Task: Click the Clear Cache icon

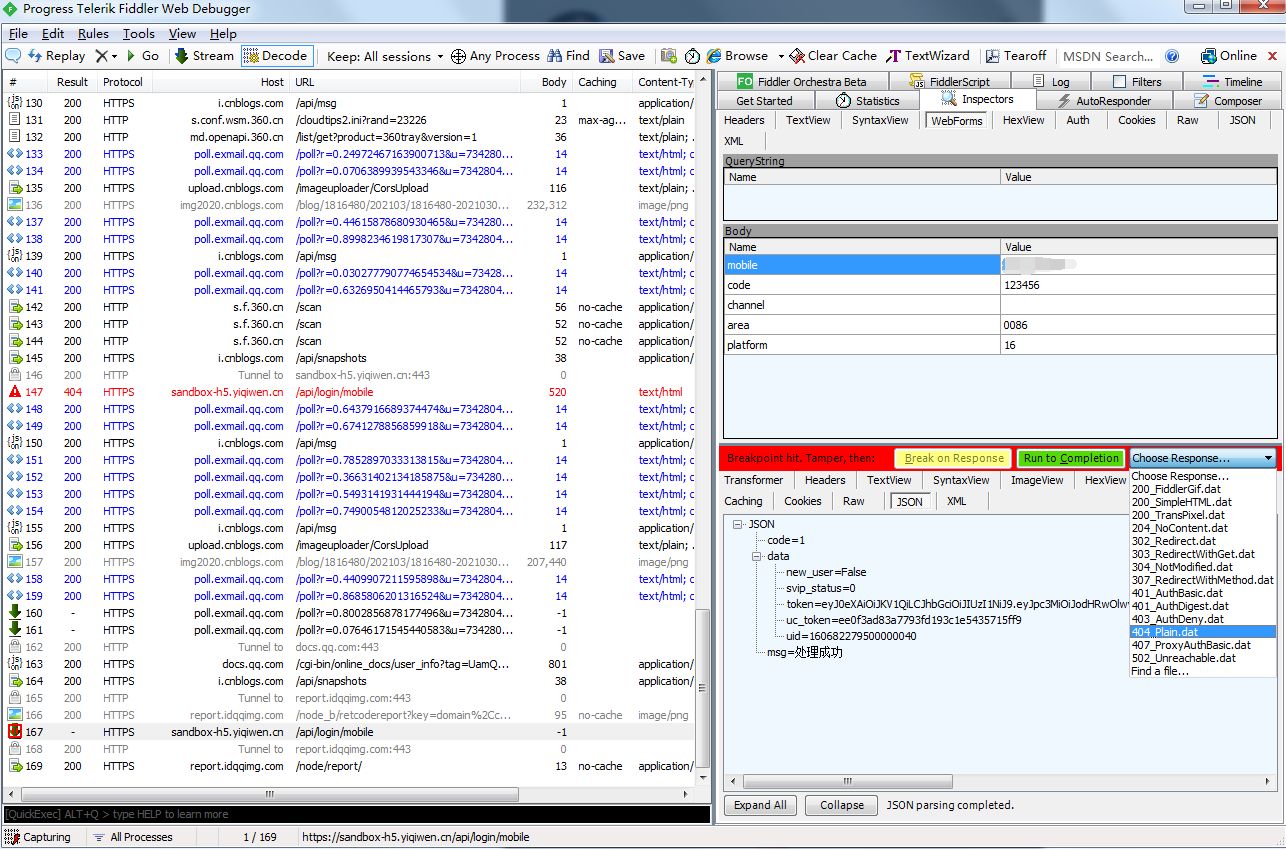Action: pyautogui.click(x=797, y=56)
